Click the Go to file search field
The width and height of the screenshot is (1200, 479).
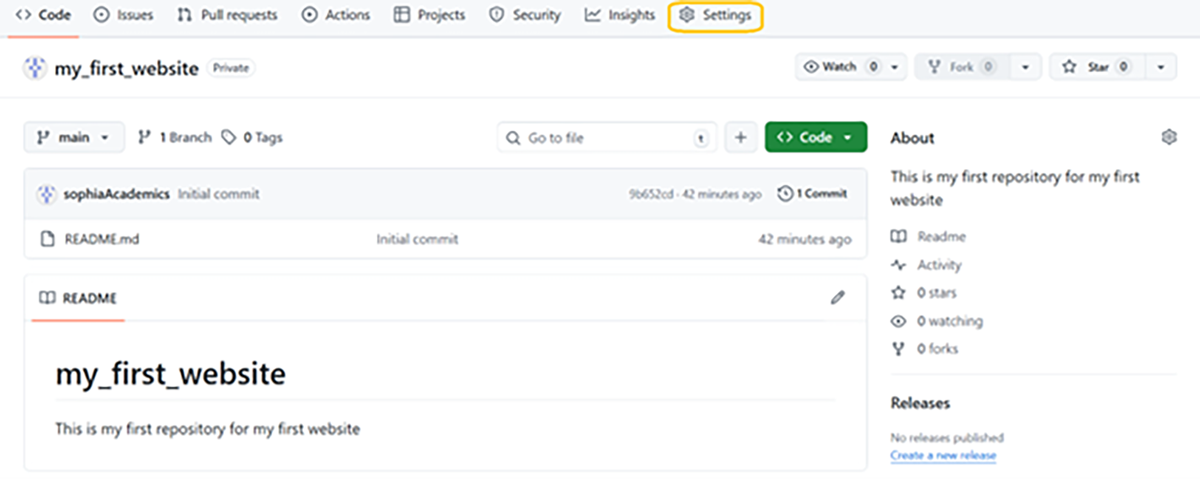607,137
